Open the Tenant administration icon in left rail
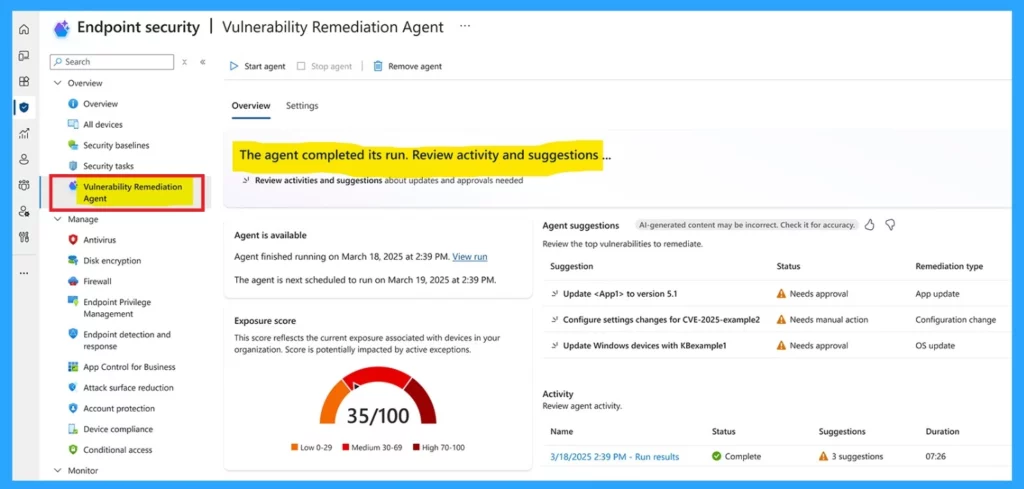 pos(24,211)
